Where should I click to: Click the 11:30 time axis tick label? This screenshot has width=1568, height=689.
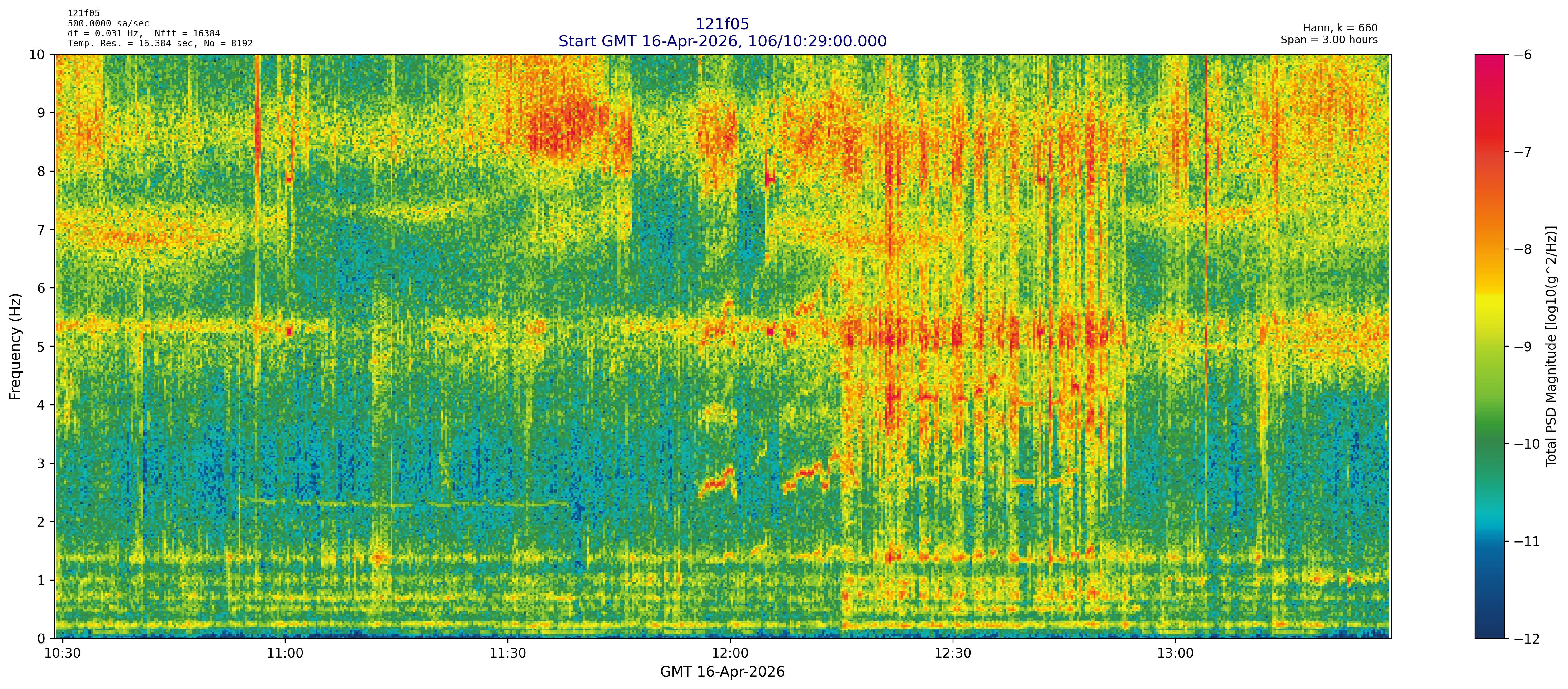508,653
